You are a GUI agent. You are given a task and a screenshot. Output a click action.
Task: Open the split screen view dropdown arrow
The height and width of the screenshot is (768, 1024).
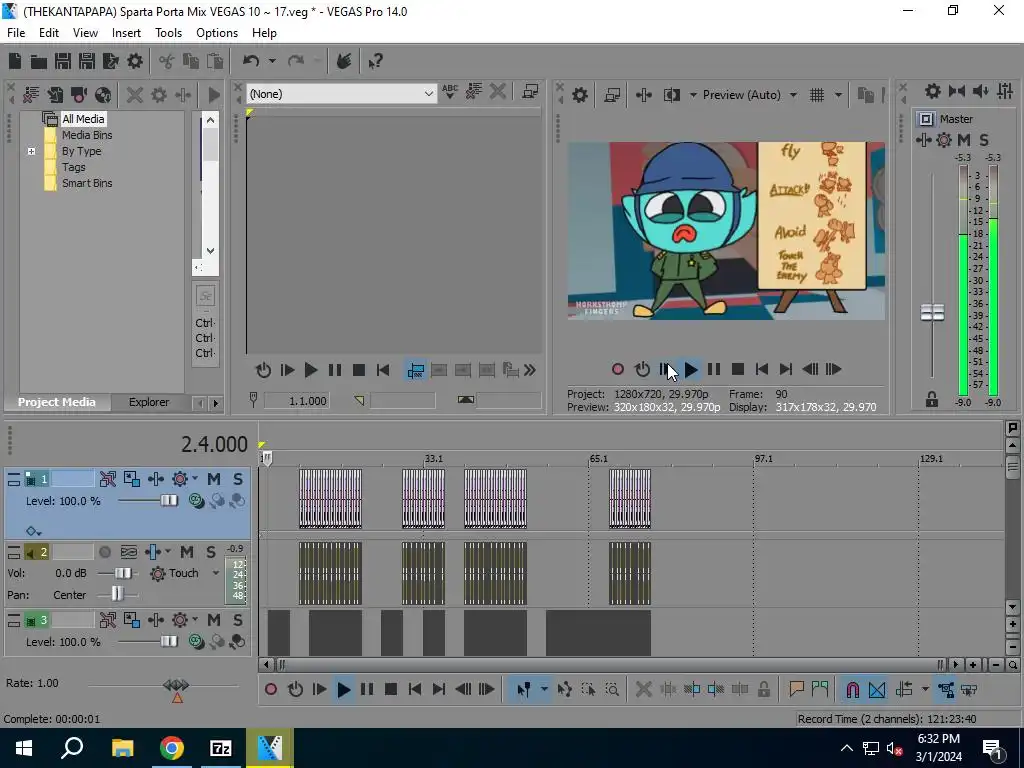click(x=693, y=95)
